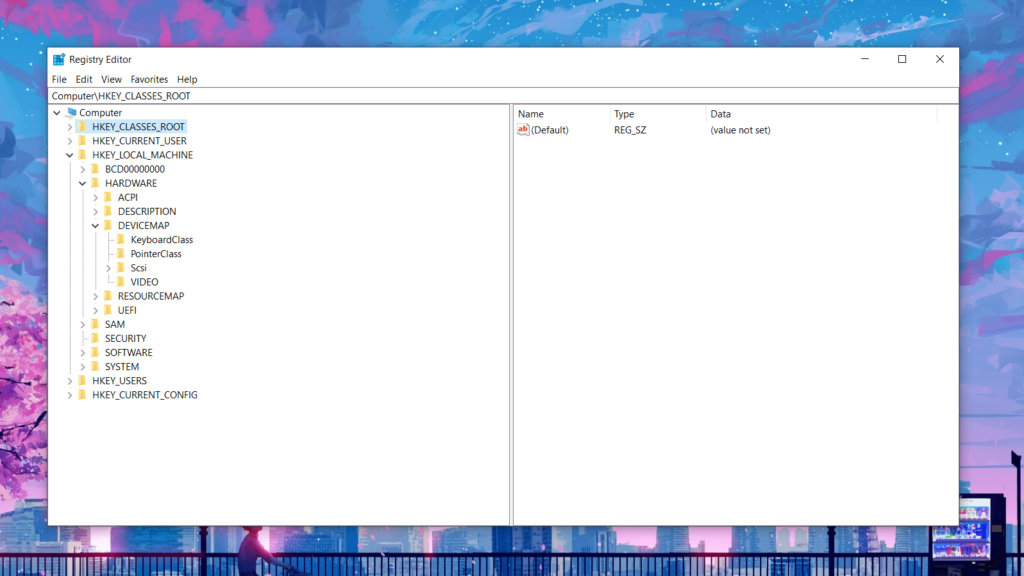Select the VIDEO key label

coord(144,282)
